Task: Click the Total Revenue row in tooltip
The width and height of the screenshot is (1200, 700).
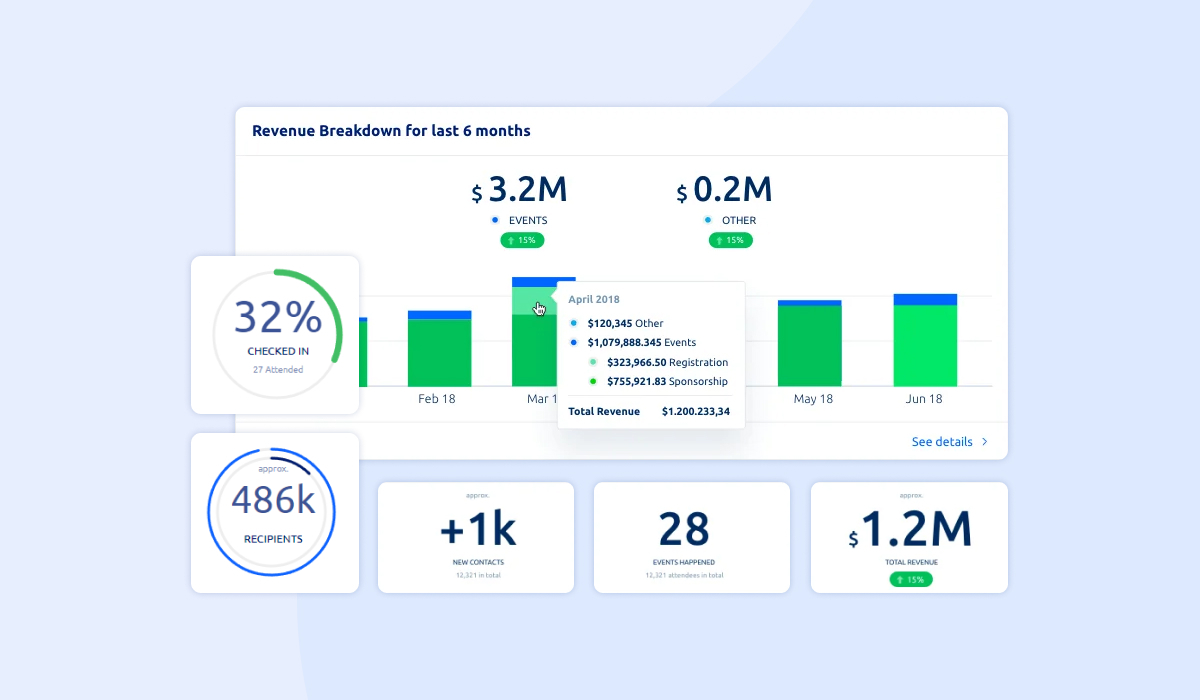Action: point(649,411)
